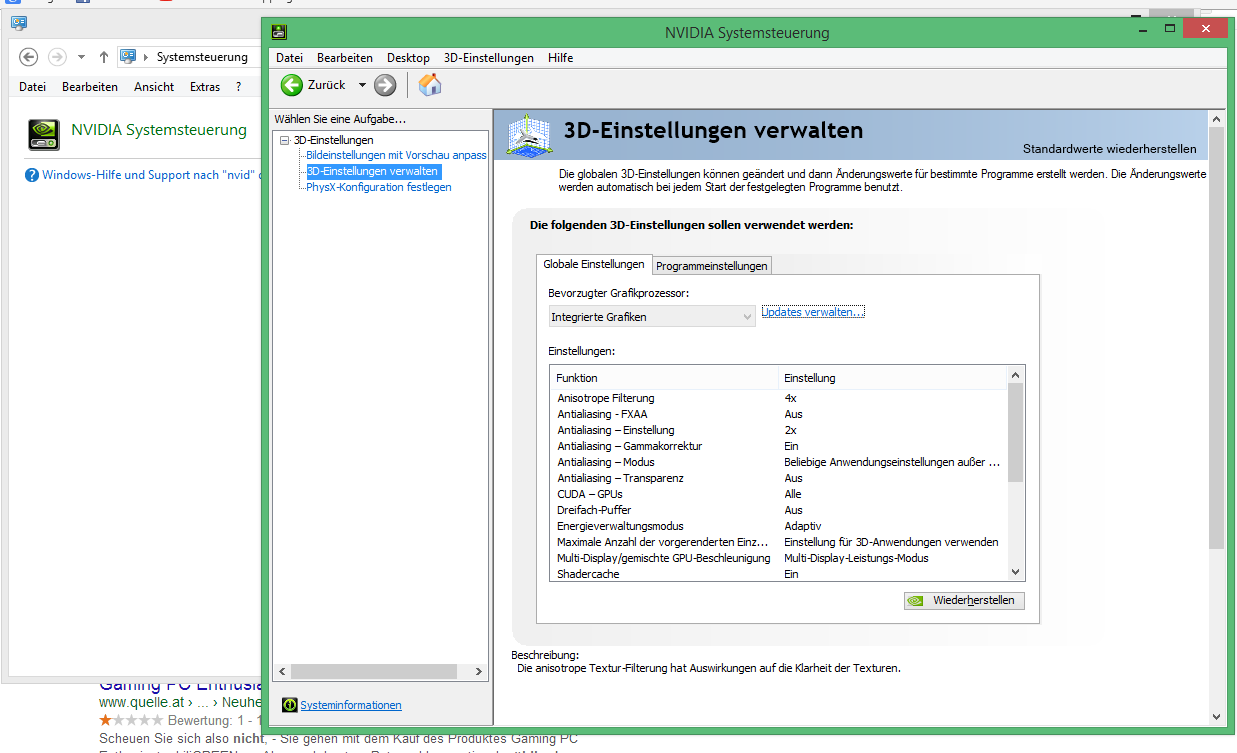Click back arrow in background Explorer window

pyautogui.click(x=29, y=57)
